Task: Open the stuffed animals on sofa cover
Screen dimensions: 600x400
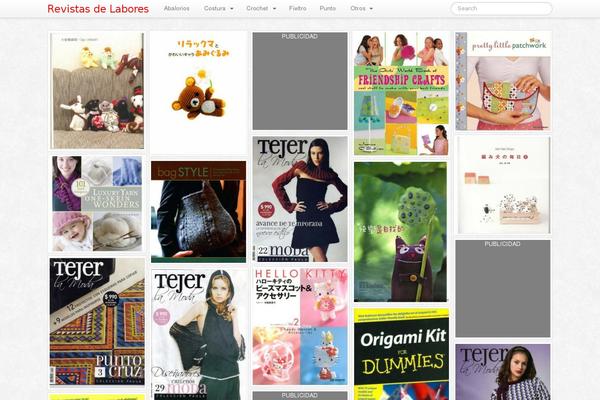Action: pyautogui.click(x=97, y=91)
